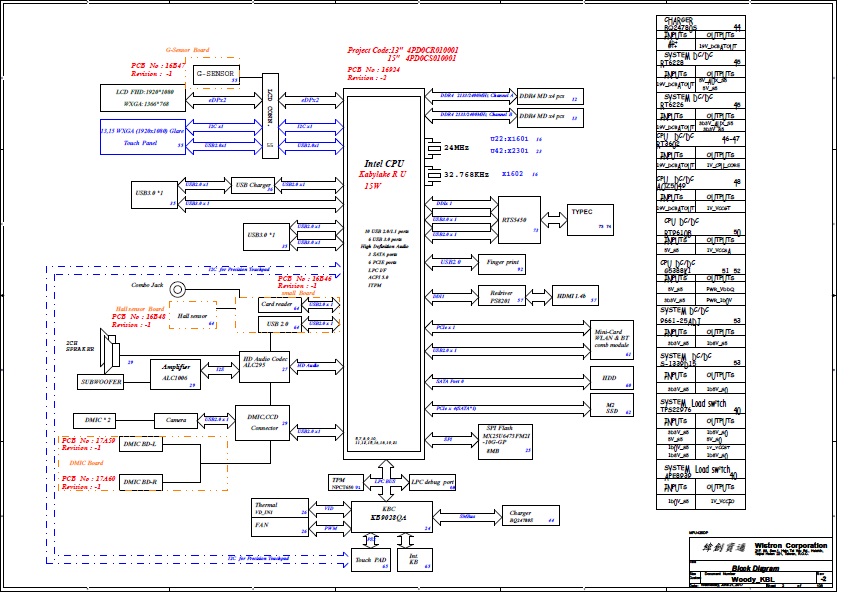
Task: Click the 24MHz crystal symbol
Action: 433,148
